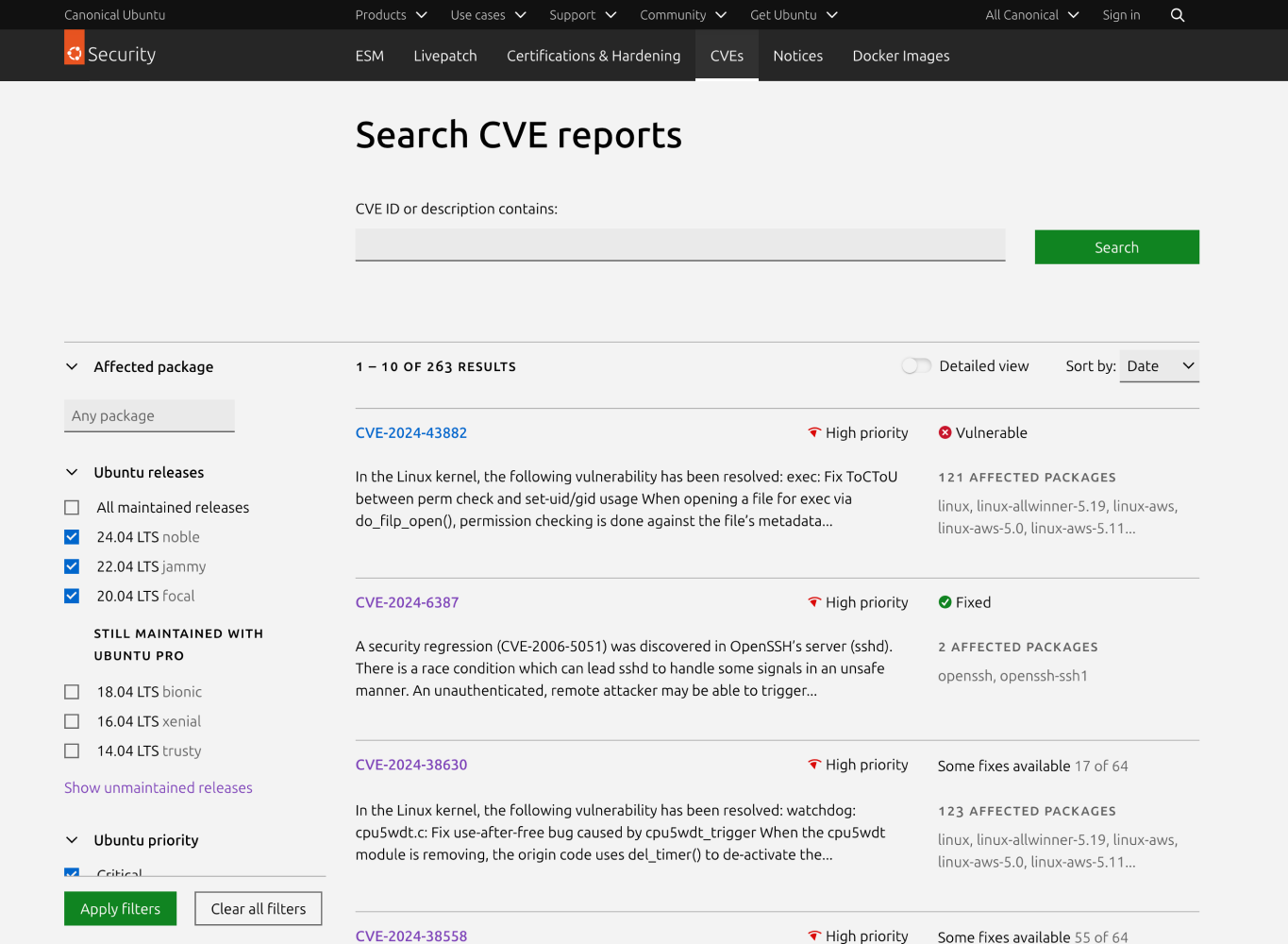This screenshot has width=1288, height=944.
Task: Open CVE-2024-38630 report link
Action: 411,765
